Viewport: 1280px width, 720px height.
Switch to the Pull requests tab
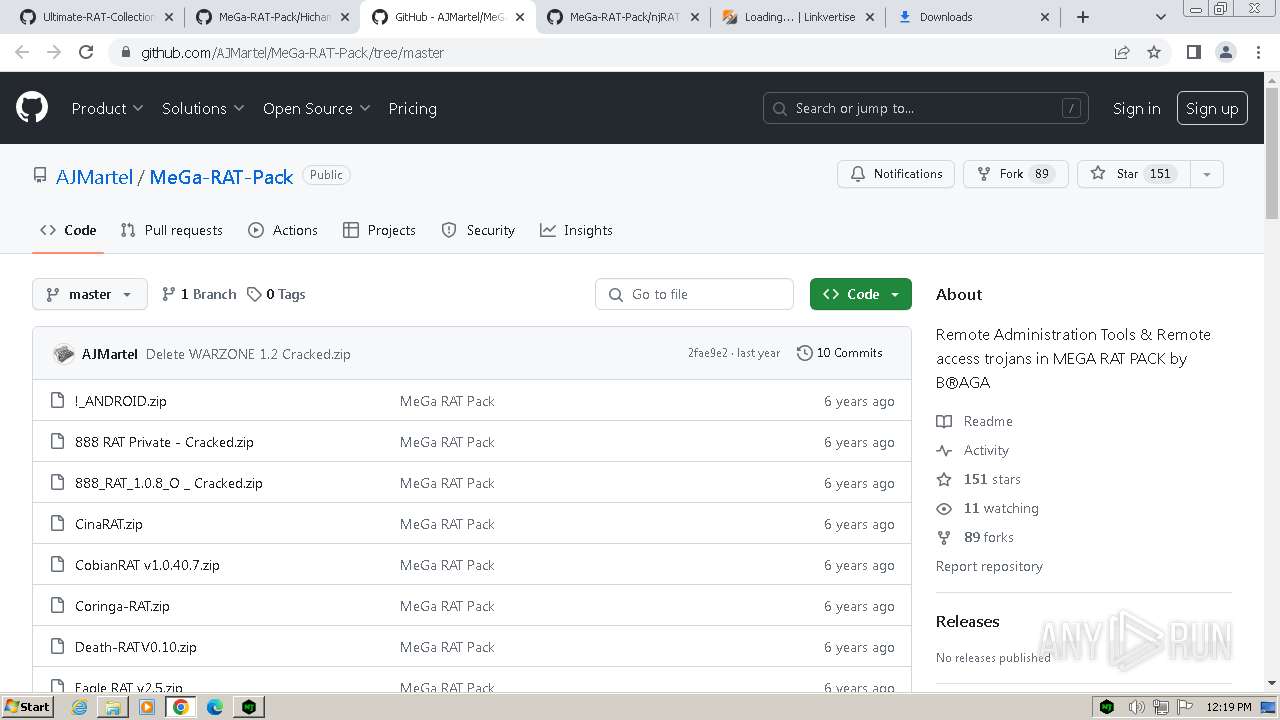(171, 230)
